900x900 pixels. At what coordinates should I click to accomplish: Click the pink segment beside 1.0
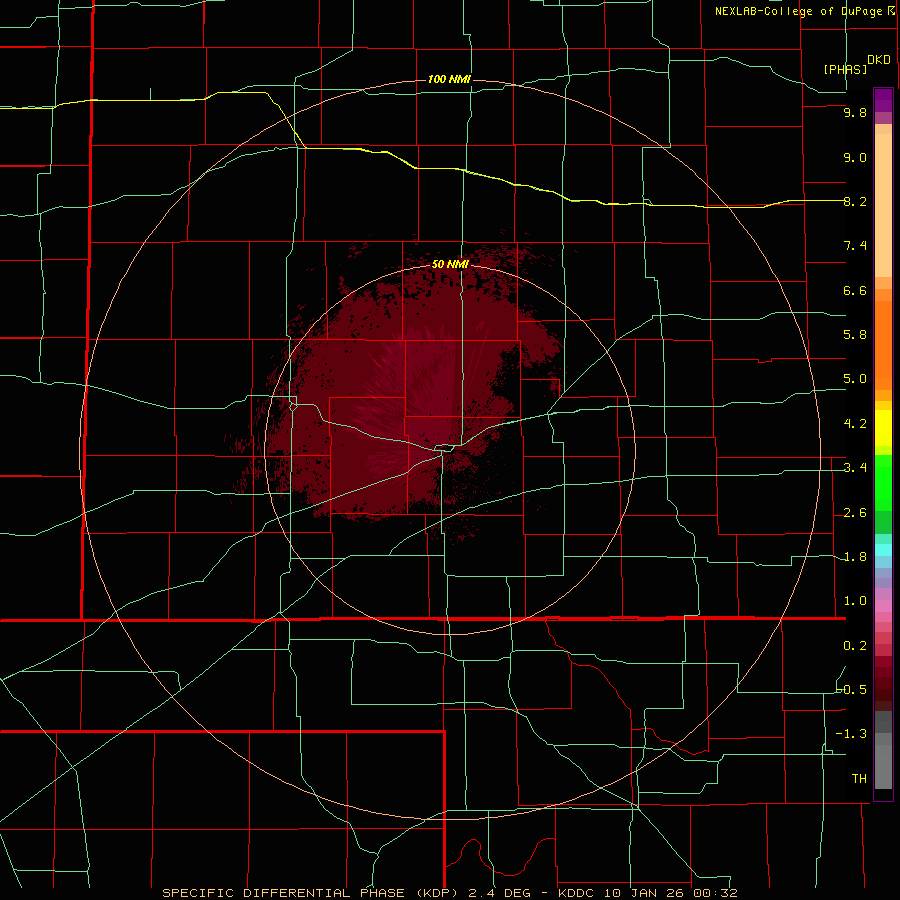coord(883,606)
